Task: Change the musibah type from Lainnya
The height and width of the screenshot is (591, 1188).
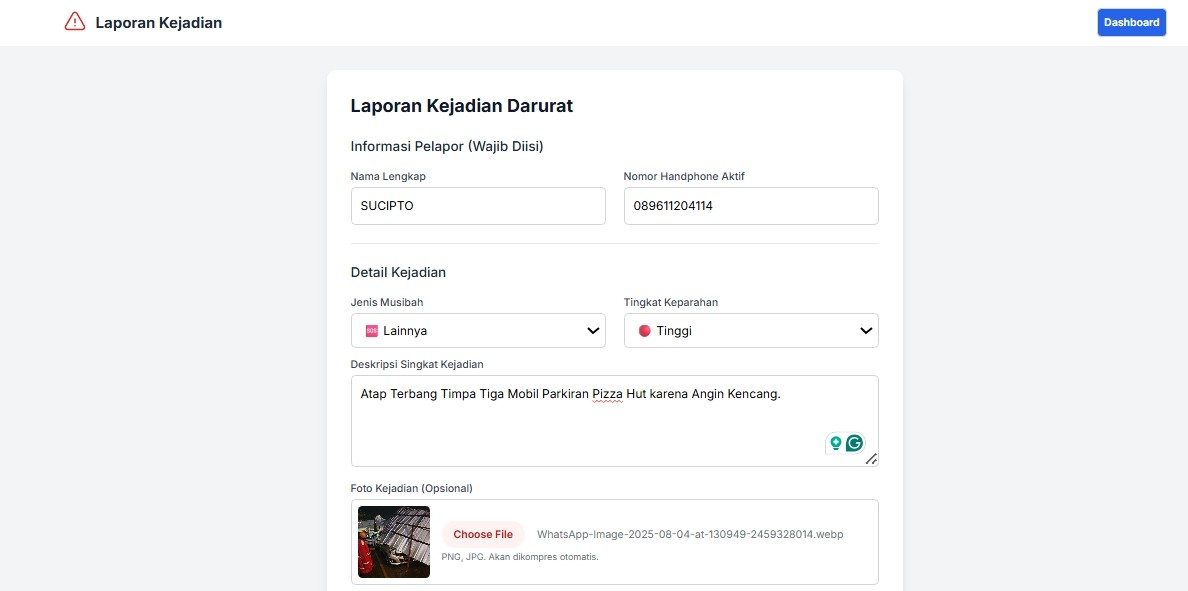Action: 478,330
